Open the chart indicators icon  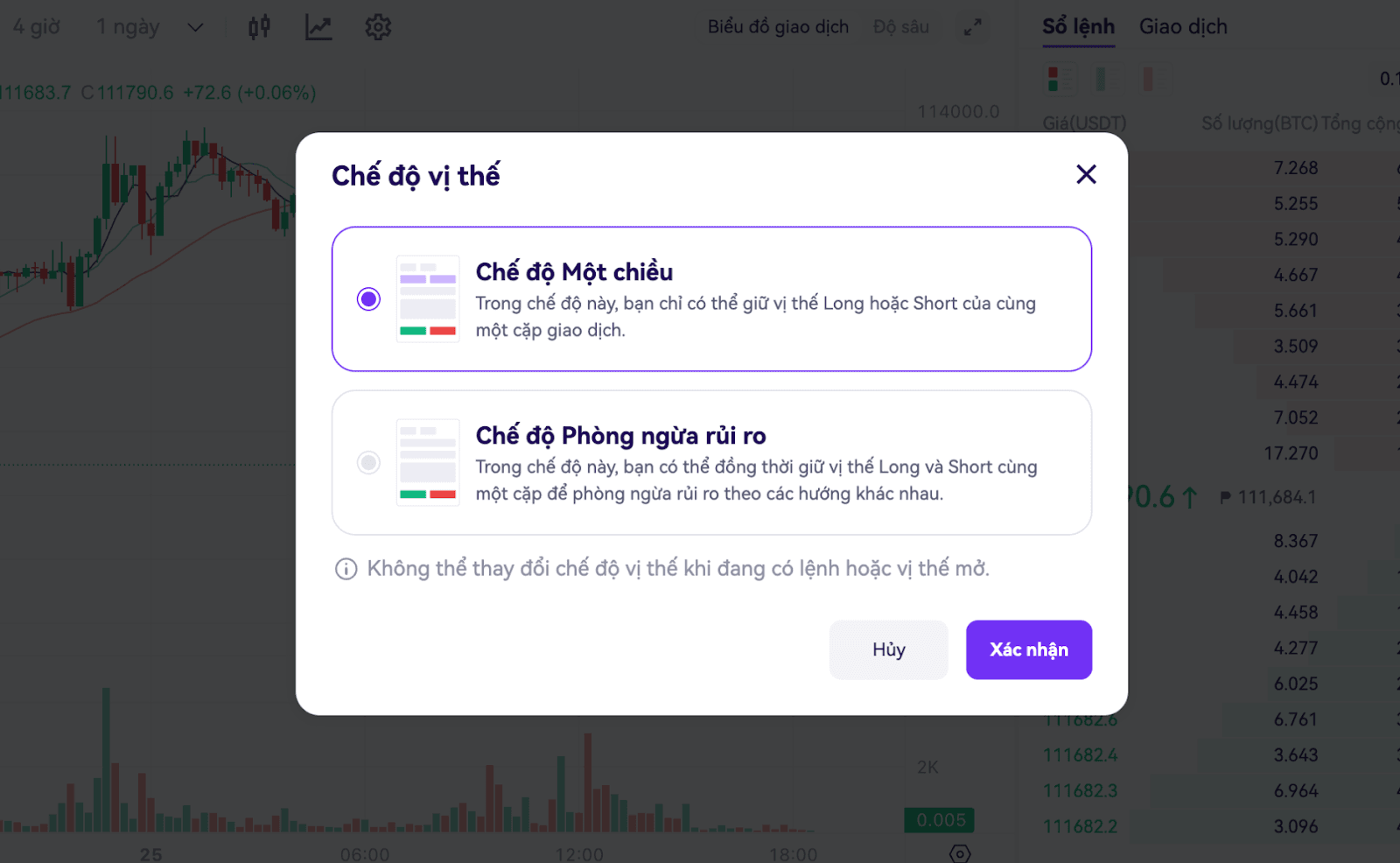pos(318,27)
